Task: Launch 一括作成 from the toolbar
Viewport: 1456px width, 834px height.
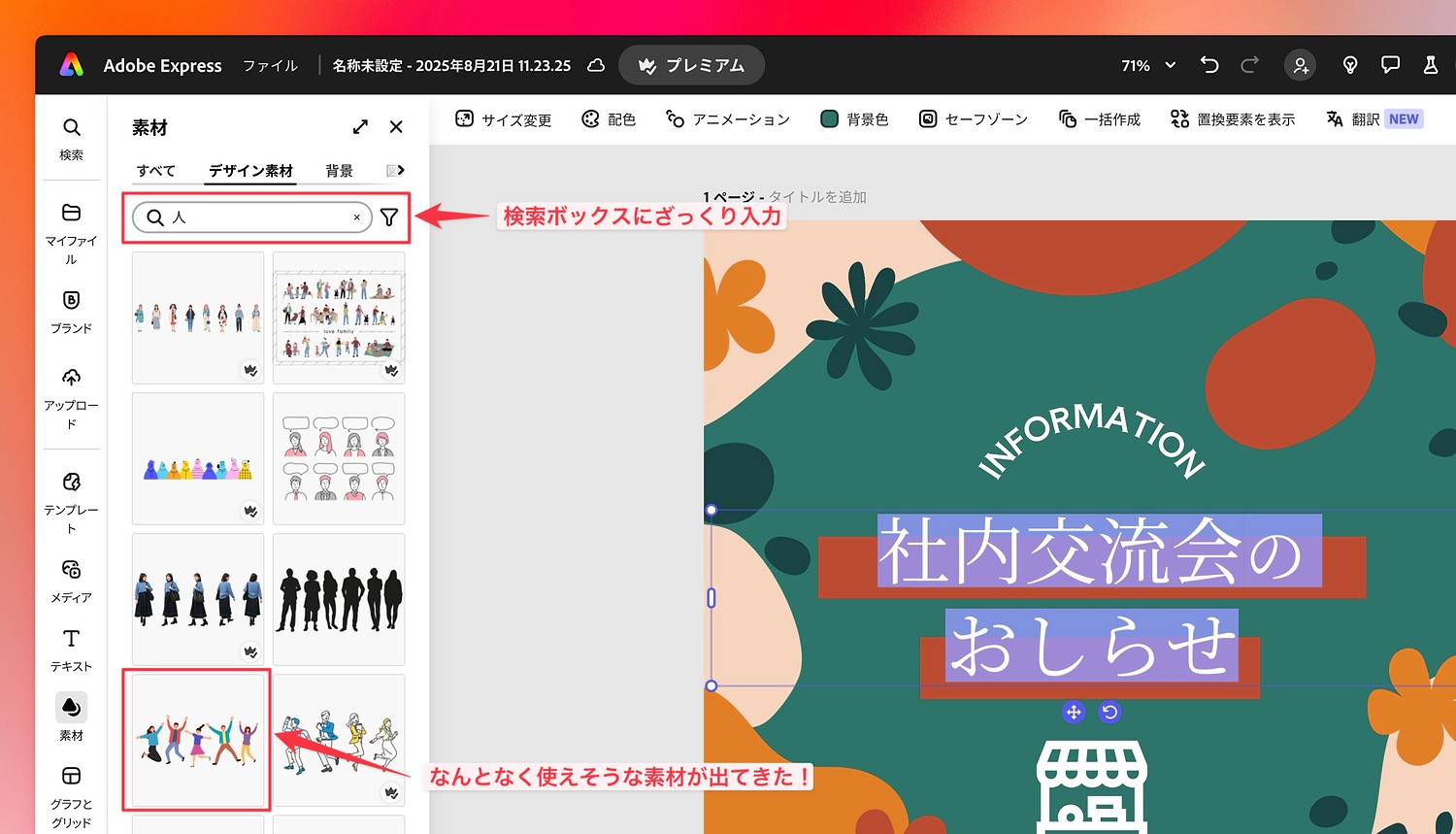Action: 1099,118
